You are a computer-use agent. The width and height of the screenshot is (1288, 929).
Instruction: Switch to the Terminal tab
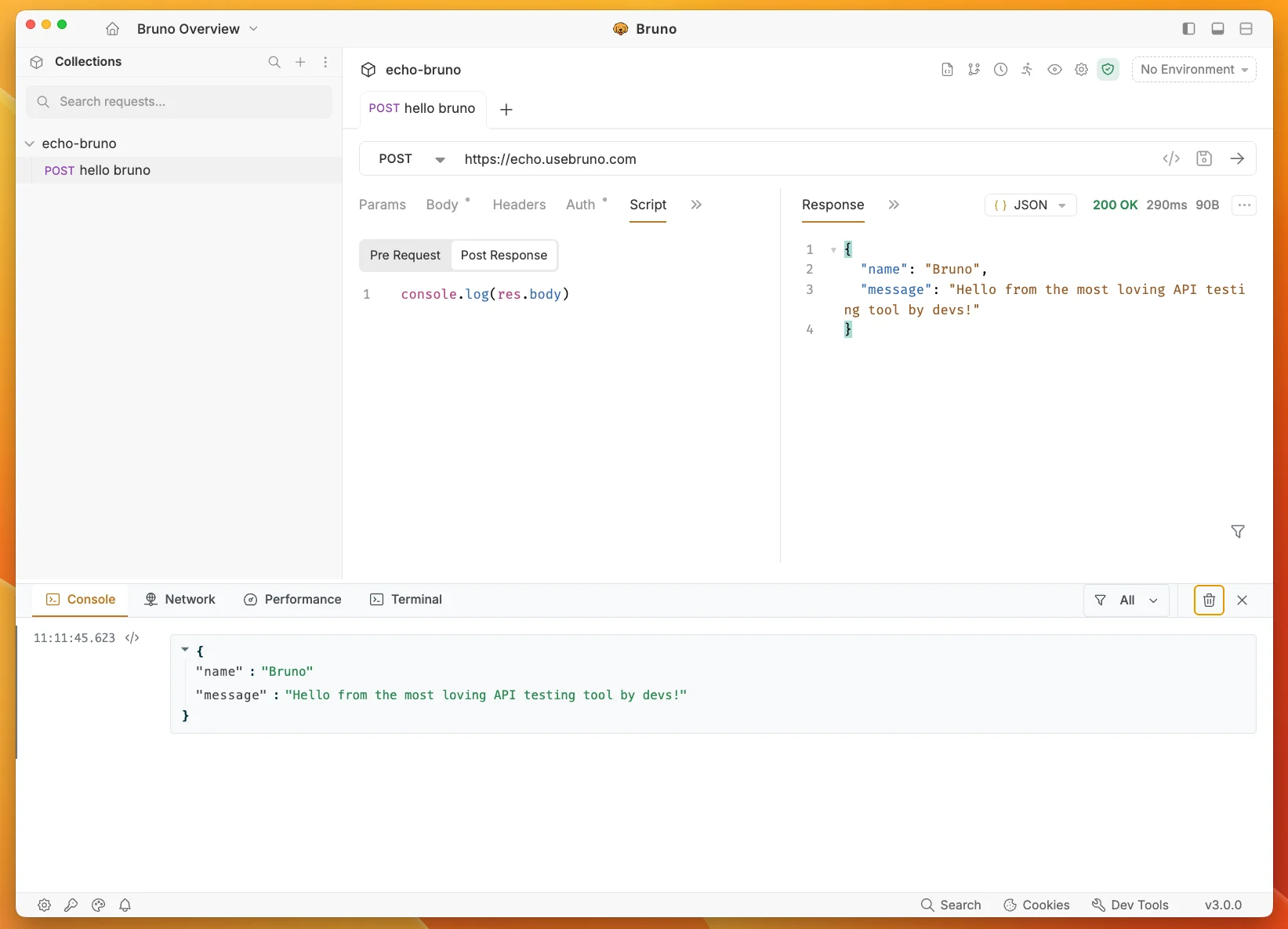tap(406, 600)
